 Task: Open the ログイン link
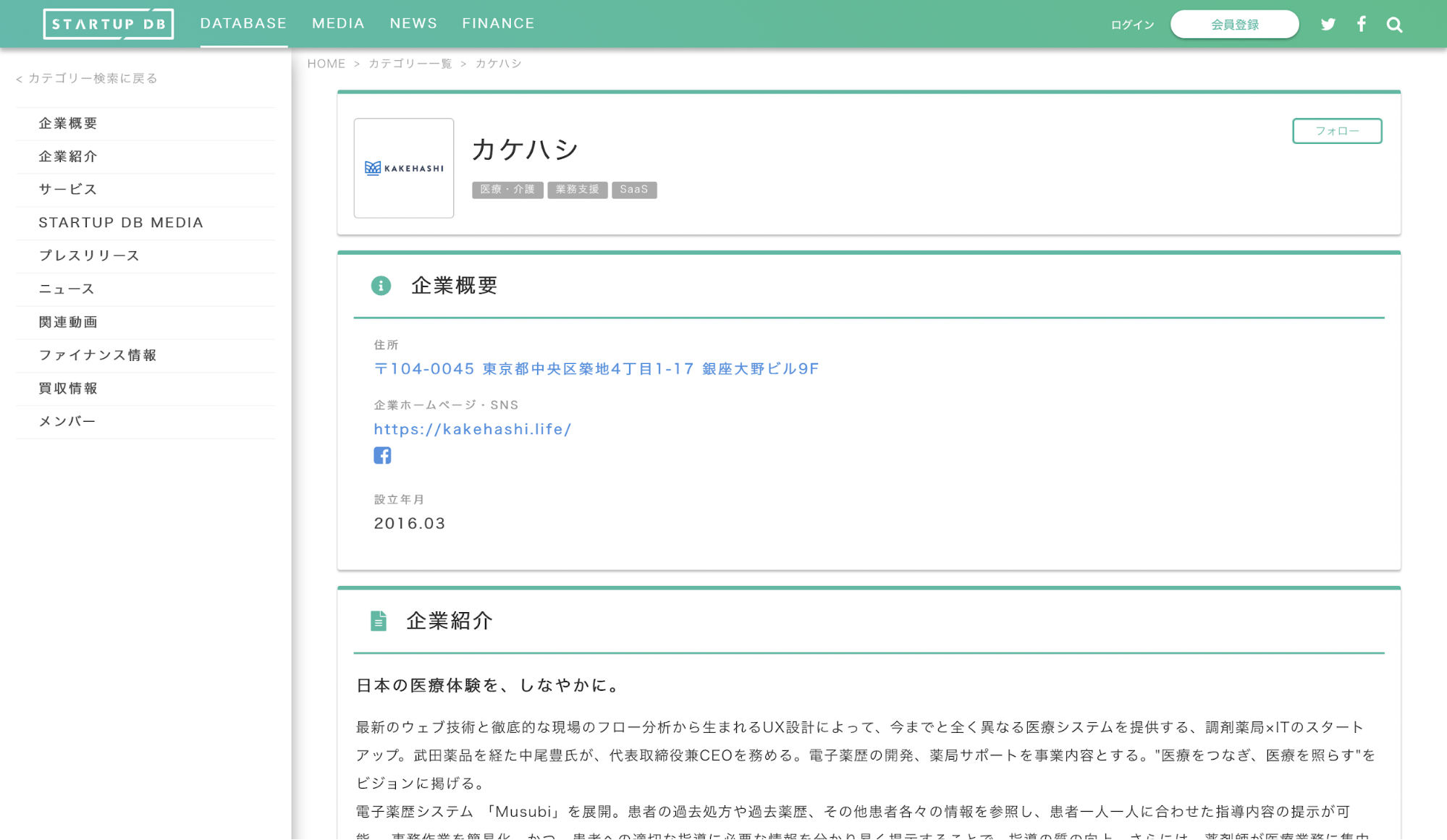click(1131, 24)
